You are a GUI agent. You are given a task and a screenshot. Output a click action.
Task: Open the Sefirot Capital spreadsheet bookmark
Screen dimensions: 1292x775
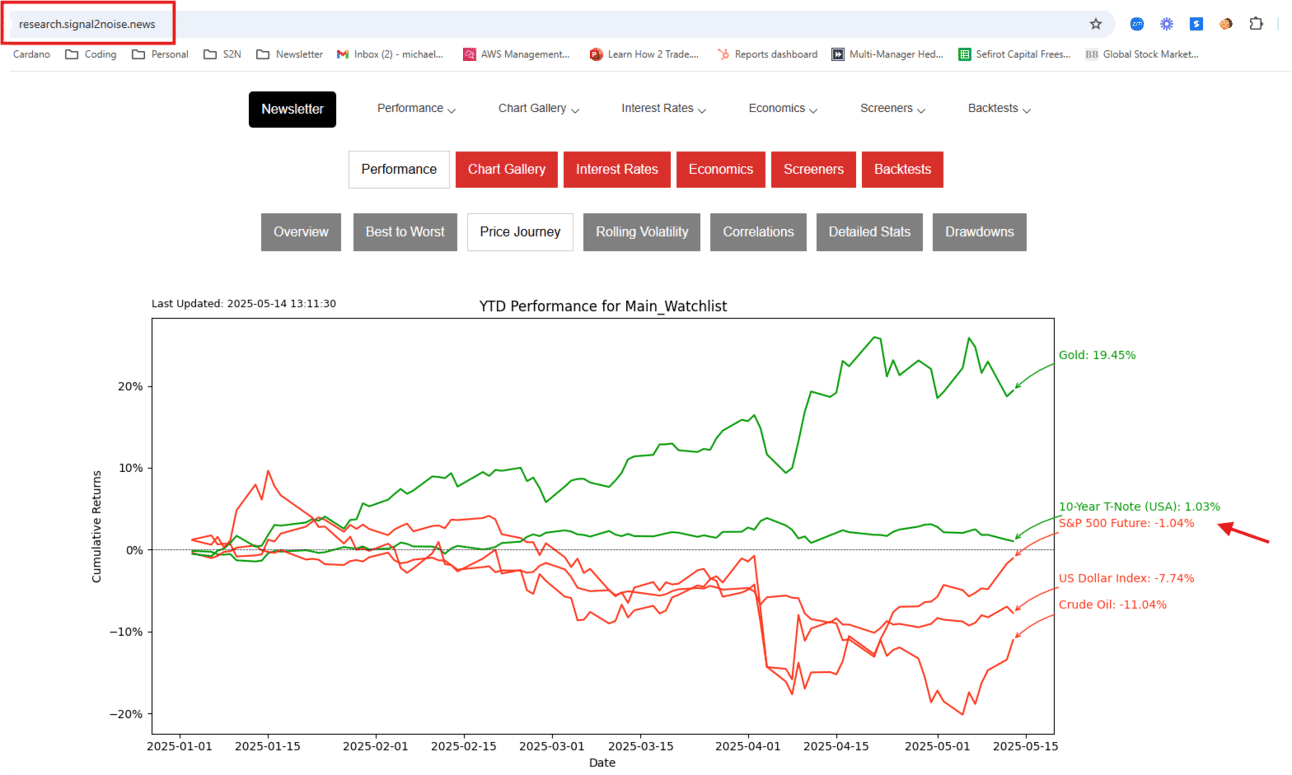[x=1014, y=54]
